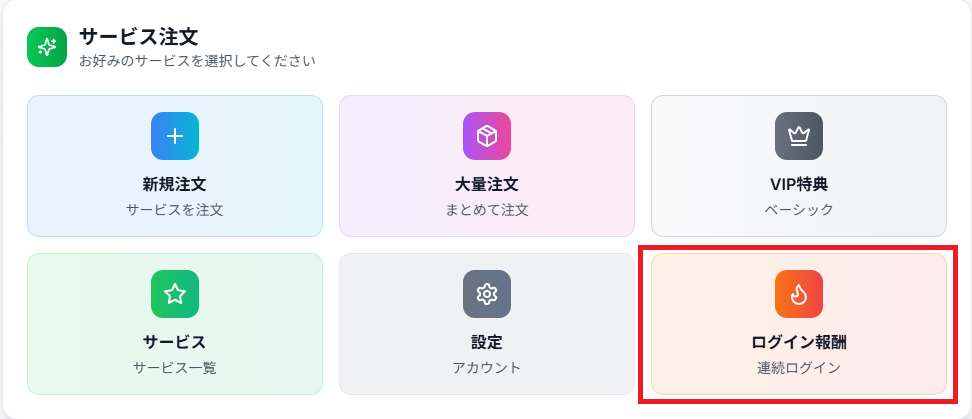
Task: Click the サービス注文 section heading
Action: (x=139, y=37)
